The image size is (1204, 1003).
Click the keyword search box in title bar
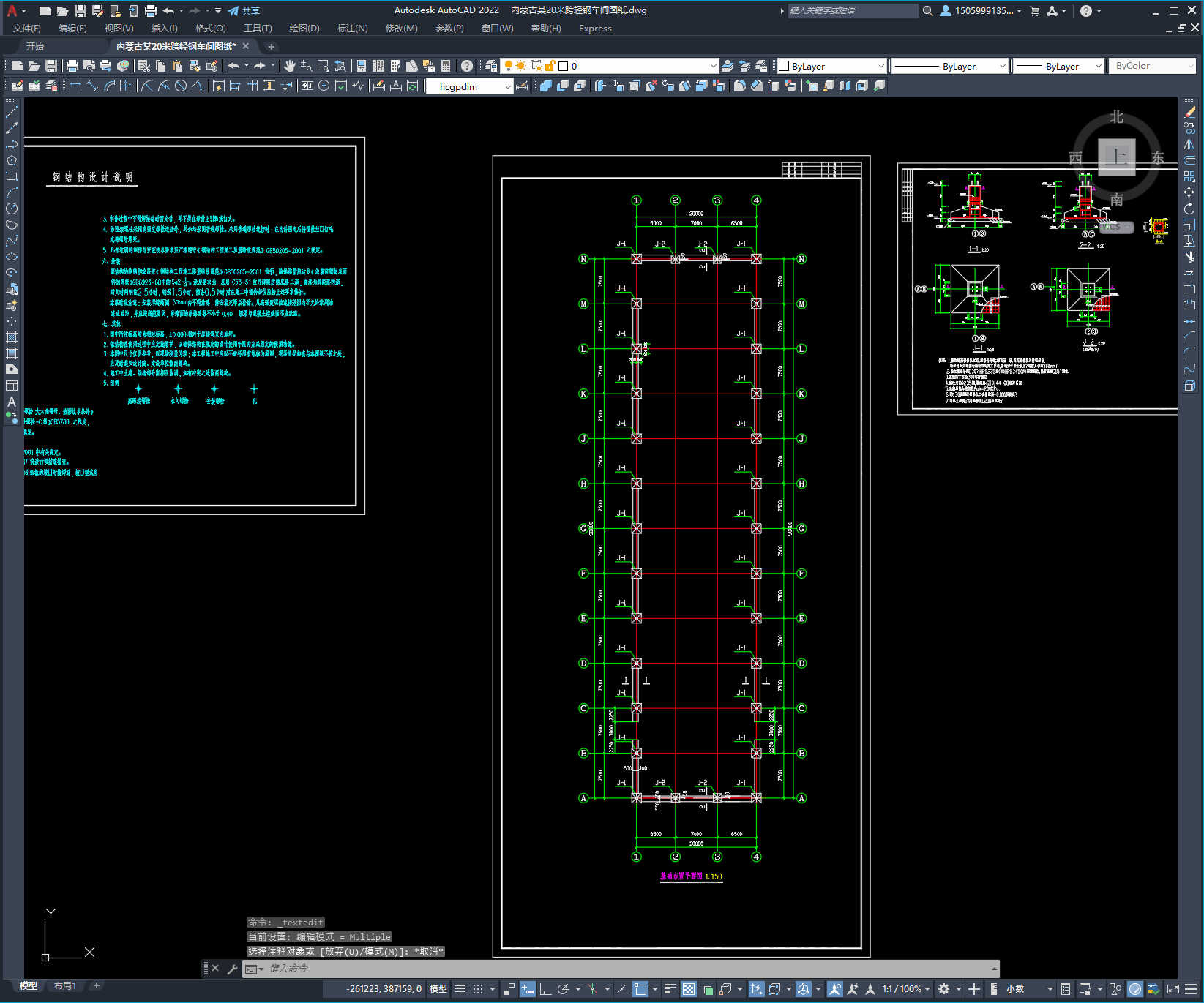click(853, 10)
